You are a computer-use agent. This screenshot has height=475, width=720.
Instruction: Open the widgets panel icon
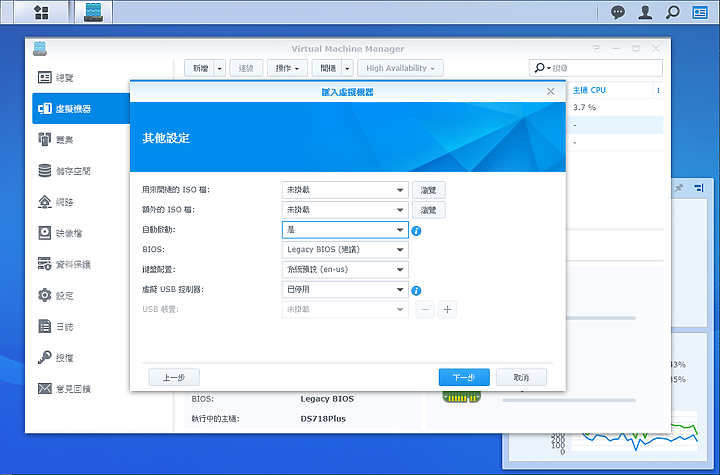700,12
